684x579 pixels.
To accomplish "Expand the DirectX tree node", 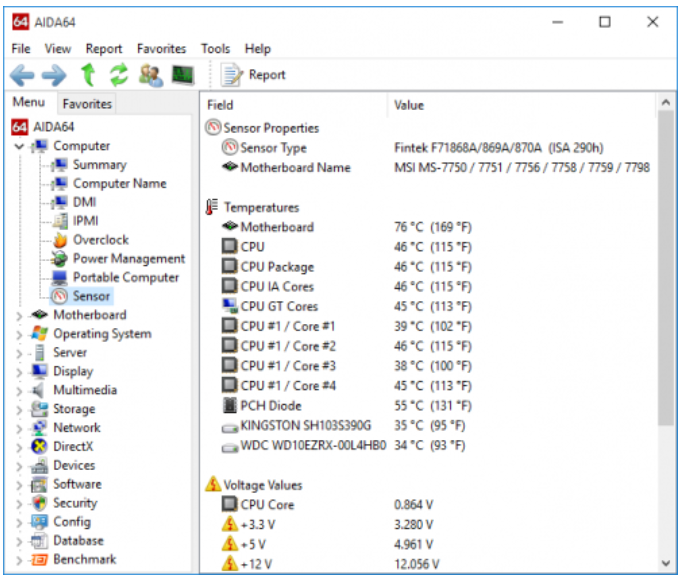I will click(x=19, y=447).
